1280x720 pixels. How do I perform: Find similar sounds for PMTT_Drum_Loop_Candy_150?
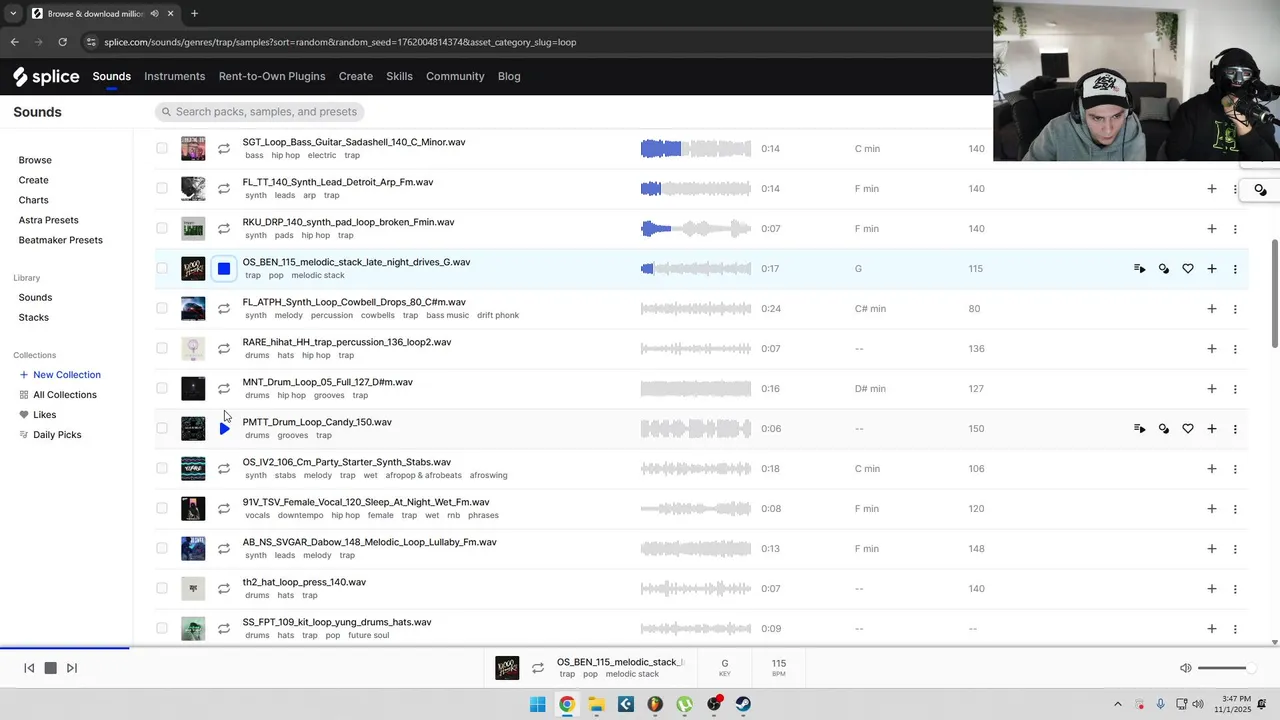point(1163,428)
